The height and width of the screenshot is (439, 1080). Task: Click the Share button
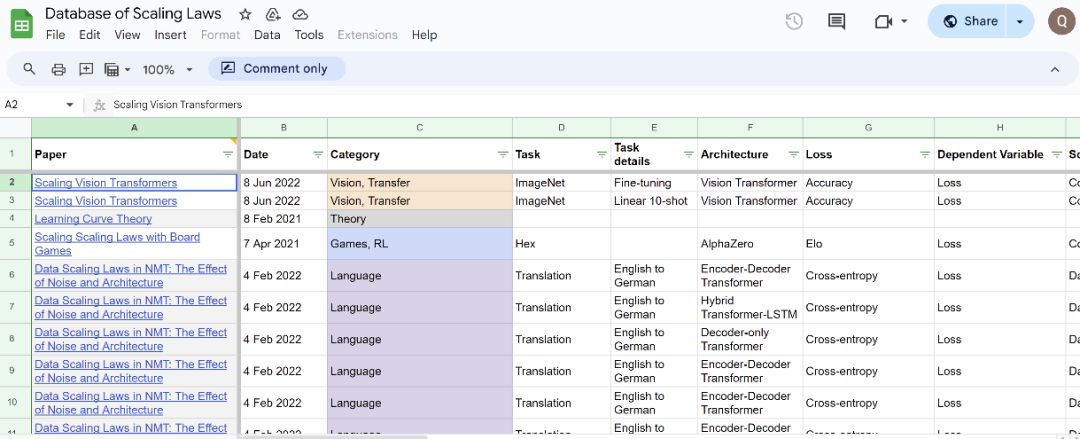(x=970, y=21)
